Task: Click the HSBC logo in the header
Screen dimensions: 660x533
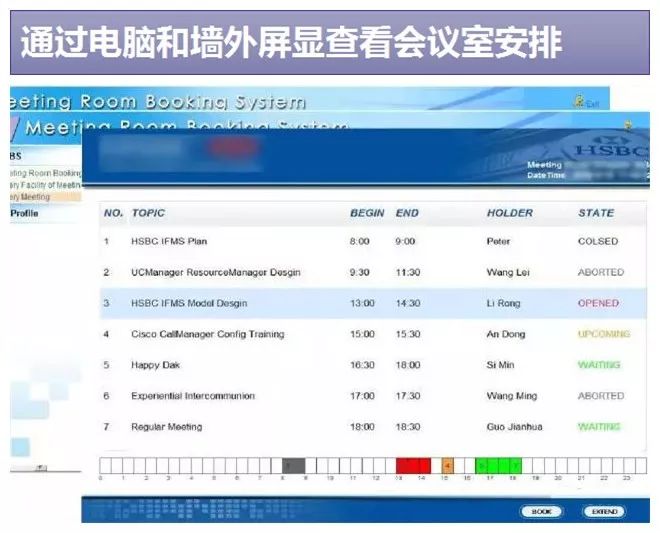Action: pyautogui.click(x=612, y=149)
